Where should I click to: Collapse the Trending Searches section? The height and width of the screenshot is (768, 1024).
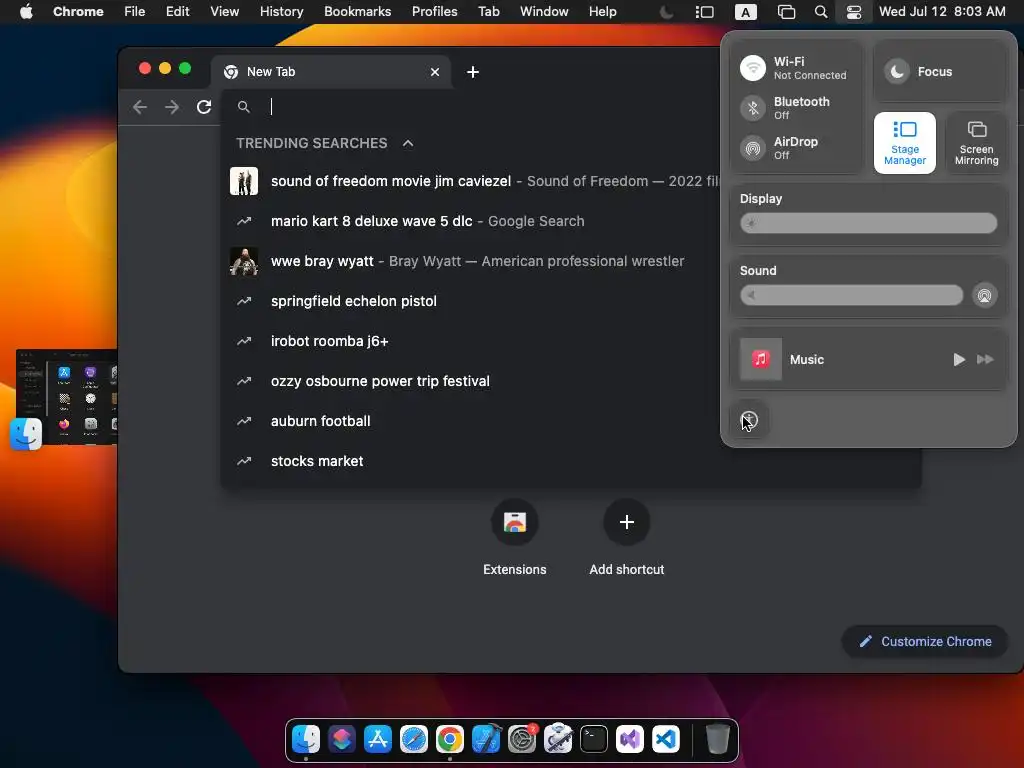tap(408, 143)
